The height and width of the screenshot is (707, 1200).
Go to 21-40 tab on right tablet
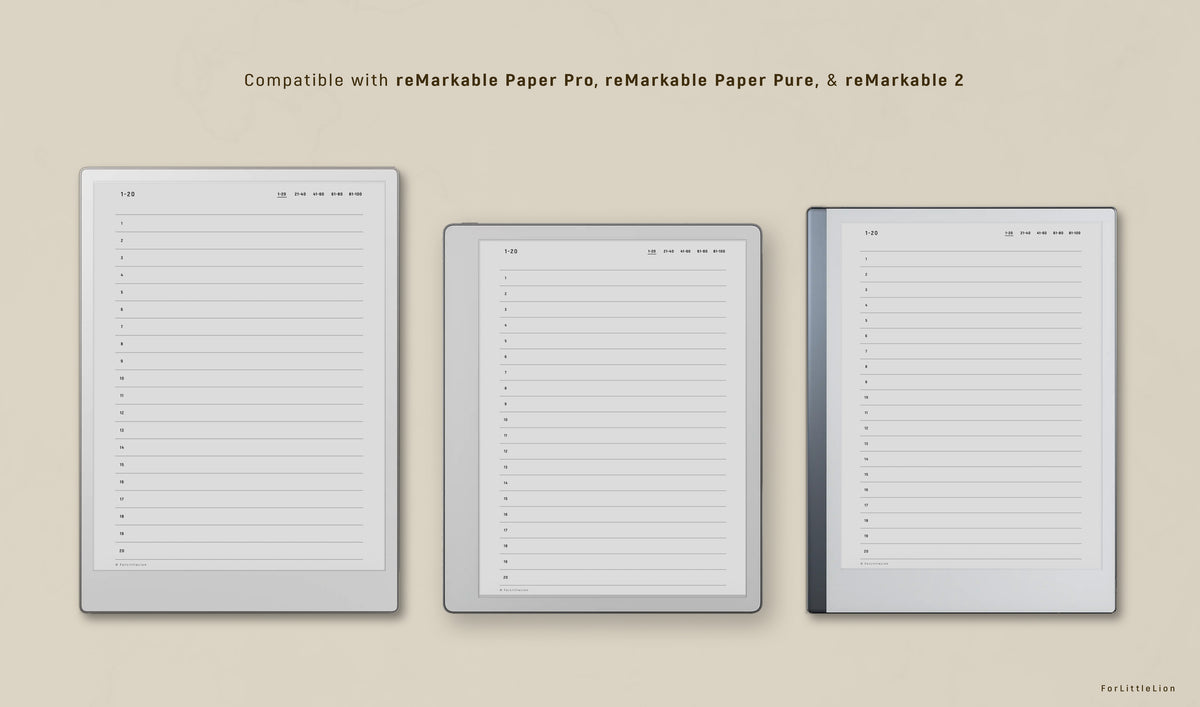(1026, 232)
